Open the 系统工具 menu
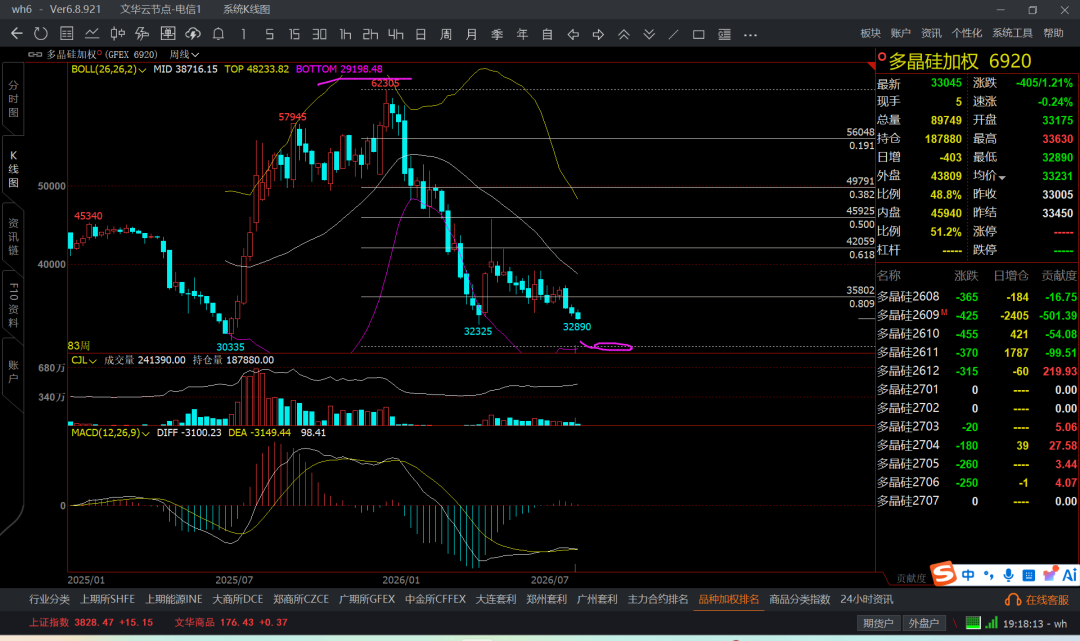1080x641 pixels. click(1012, 33)
